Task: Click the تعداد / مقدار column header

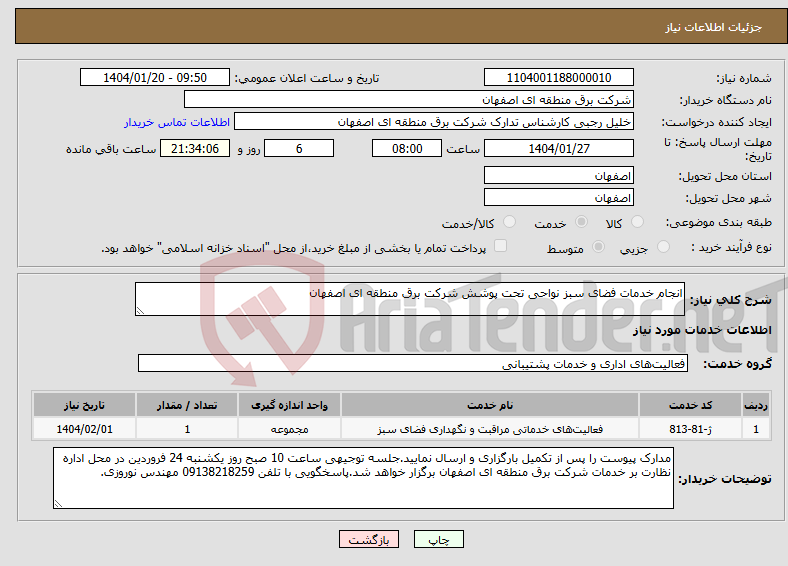Action: [x=187, y=405]
